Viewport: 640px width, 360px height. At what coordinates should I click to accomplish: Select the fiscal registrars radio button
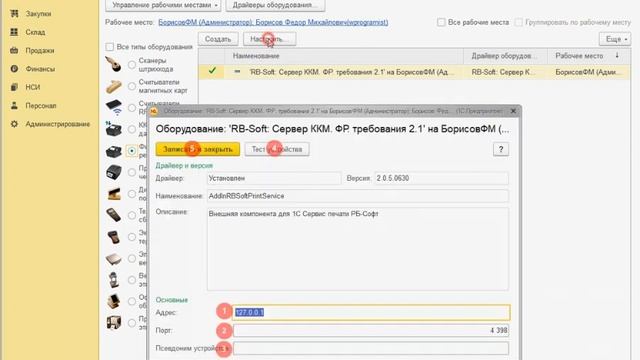point(132,151)
